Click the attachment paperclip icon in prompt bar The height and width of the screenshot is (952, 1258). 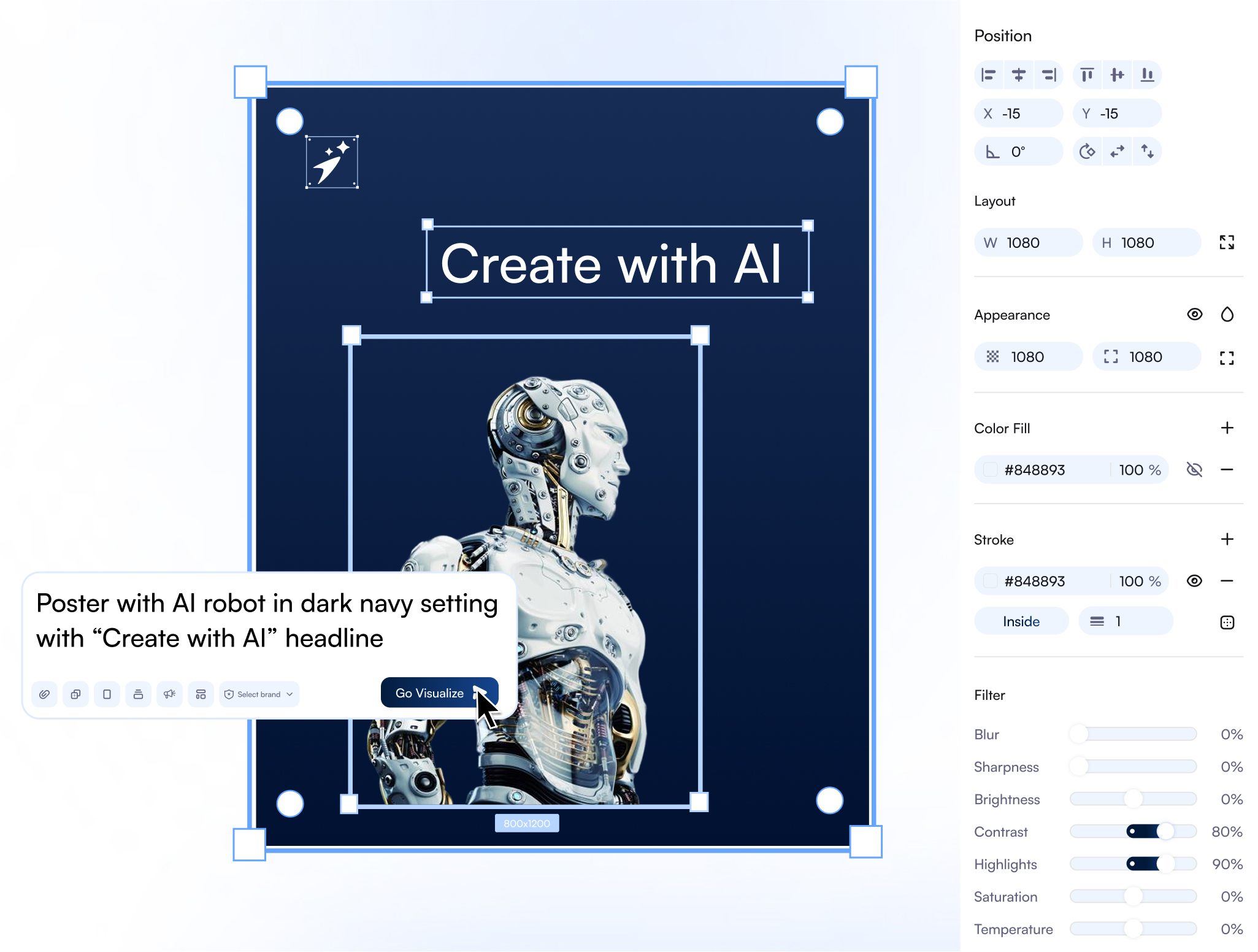44,694
